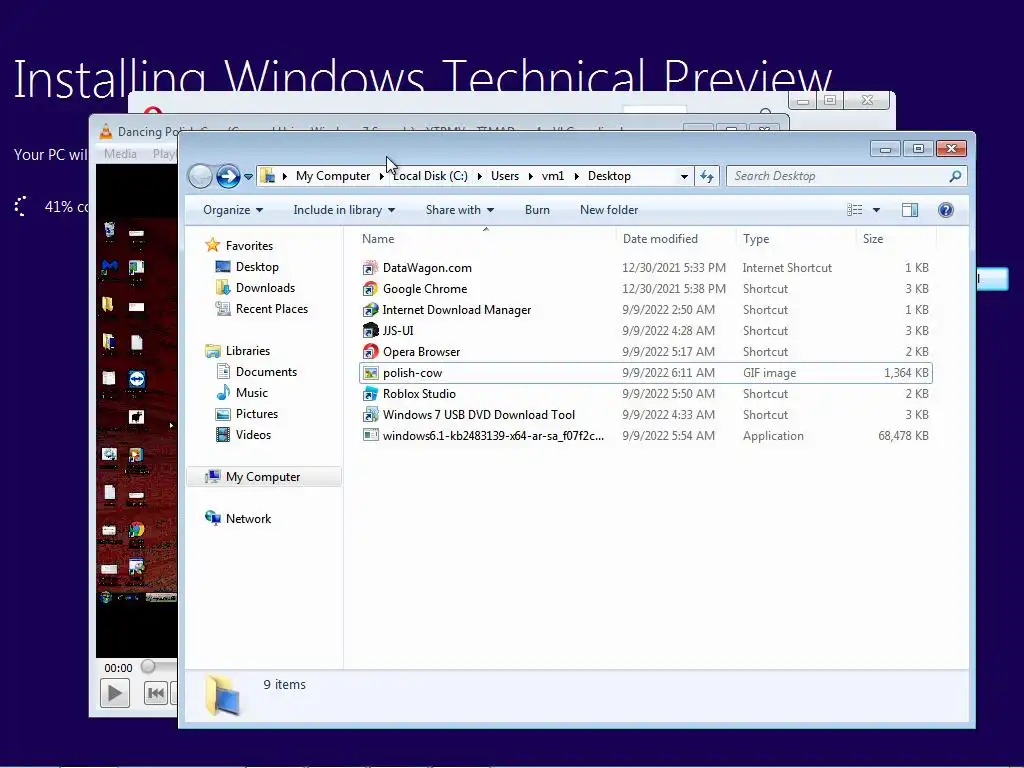
Task: Select My Computer in navigation pane
Action: (x=263, y=477)
